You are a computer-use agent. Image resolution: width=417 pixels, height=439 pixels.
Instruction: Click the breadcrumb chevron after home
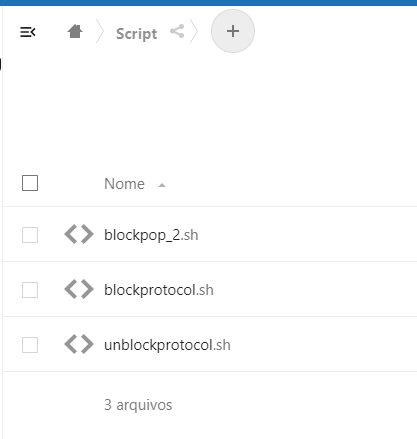100,31
